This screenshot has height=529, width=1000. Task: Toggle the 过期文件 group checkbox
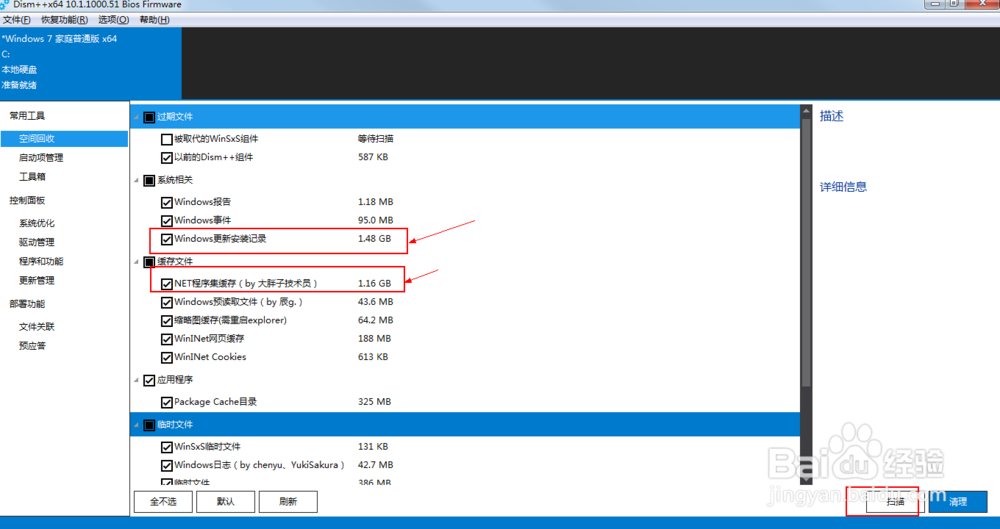pyautogui.click(x=149, y=117)
